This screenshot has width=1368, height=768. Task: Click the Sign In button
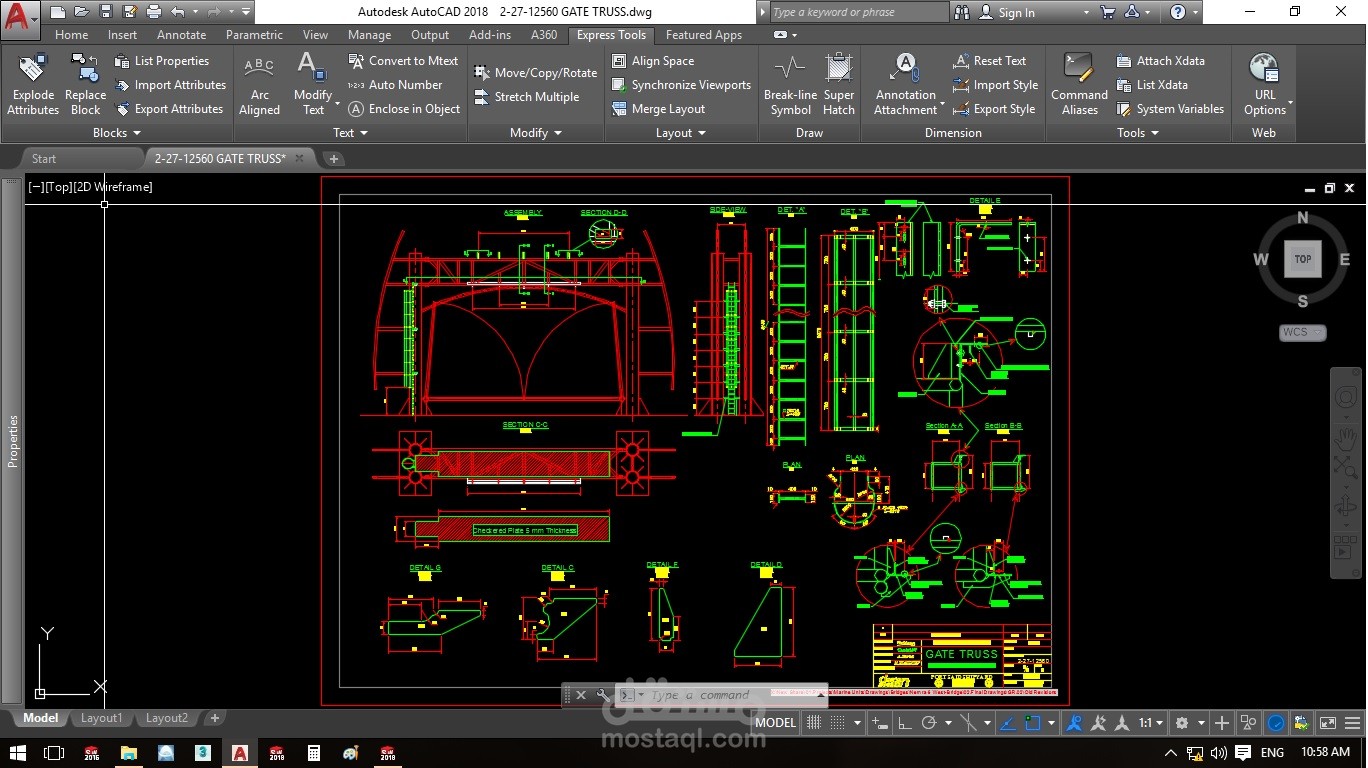coord(1016,13)
